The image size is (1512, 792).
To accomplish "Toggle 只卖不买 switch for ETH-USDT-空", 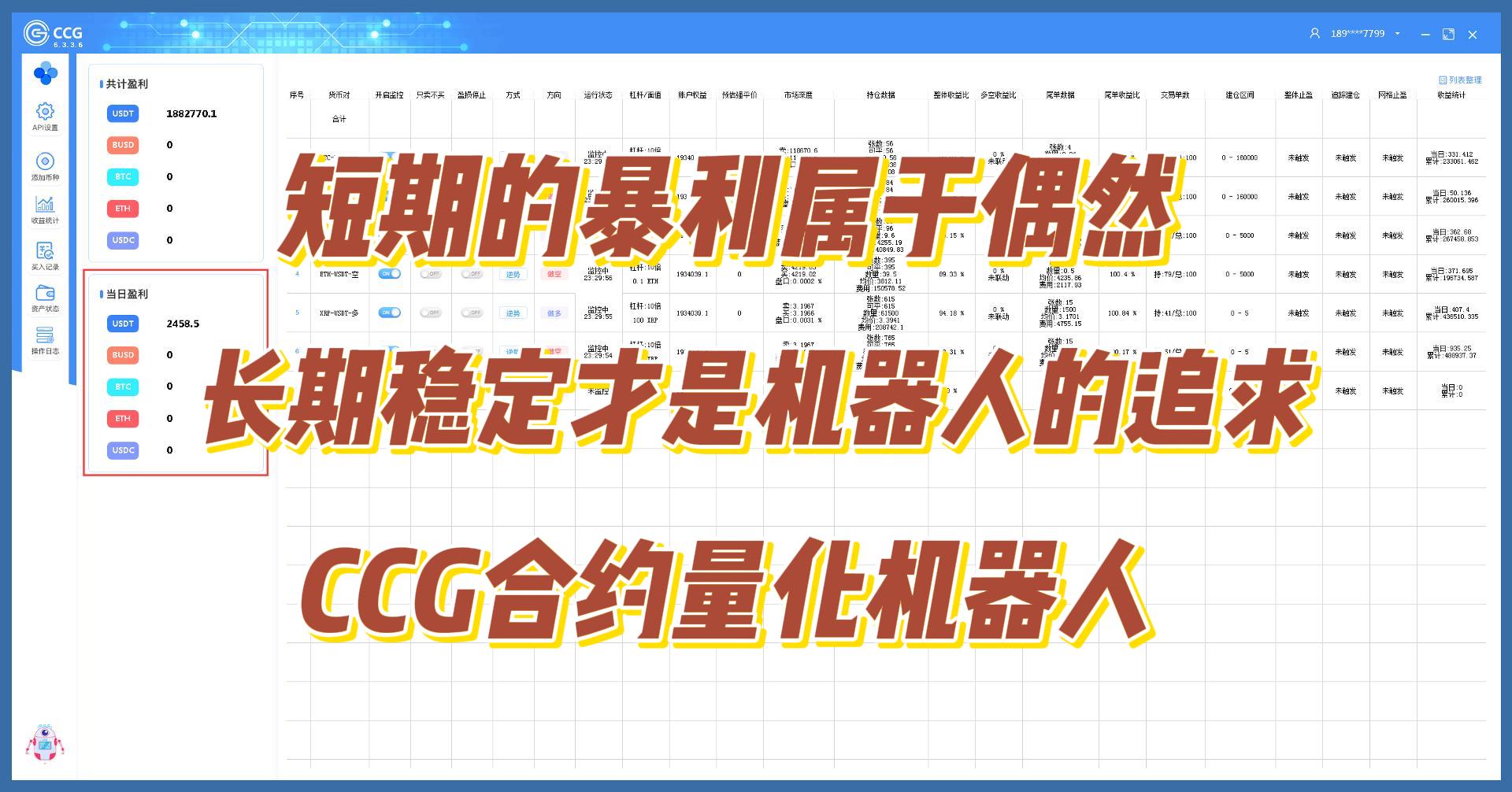I will pyautogui.click(x=430, y=274).
